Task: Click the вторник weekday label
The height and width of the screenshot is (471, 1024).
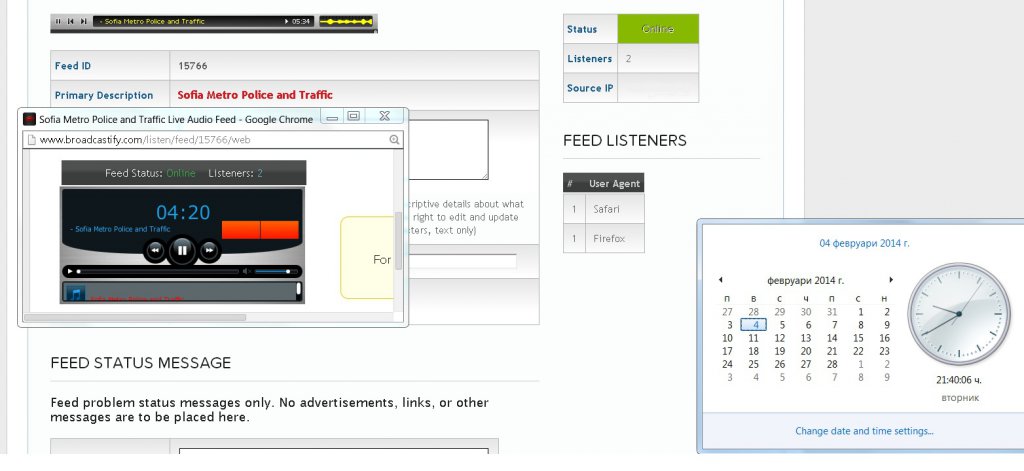Action: point(959,398)
